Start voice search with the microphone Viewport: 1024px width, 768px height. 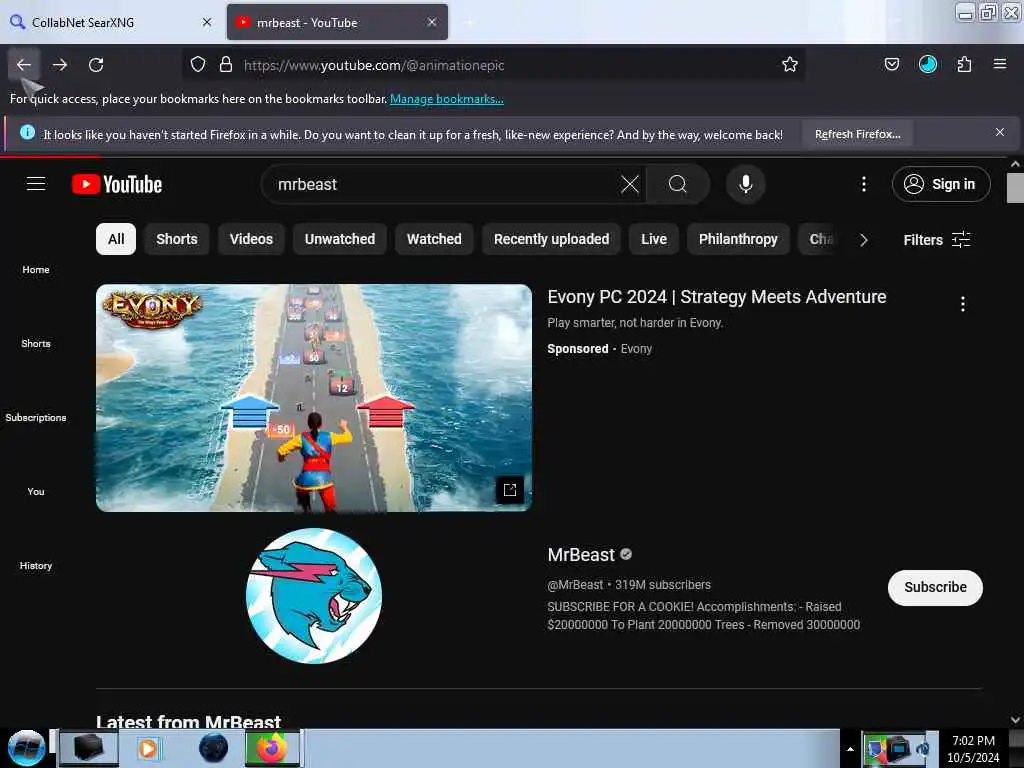(745, 184)
